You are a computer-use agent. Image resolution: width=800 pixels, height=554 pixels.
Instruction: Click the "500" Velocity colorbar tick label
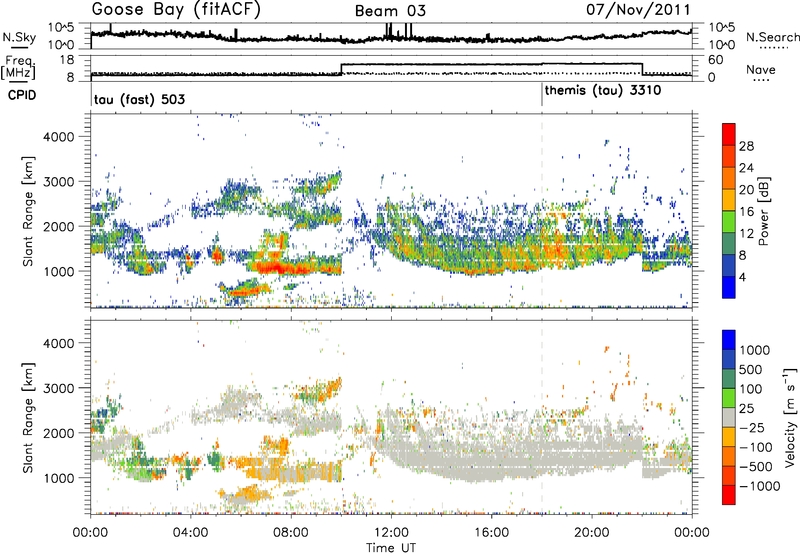pyautogui.click(x=751, y=369)
